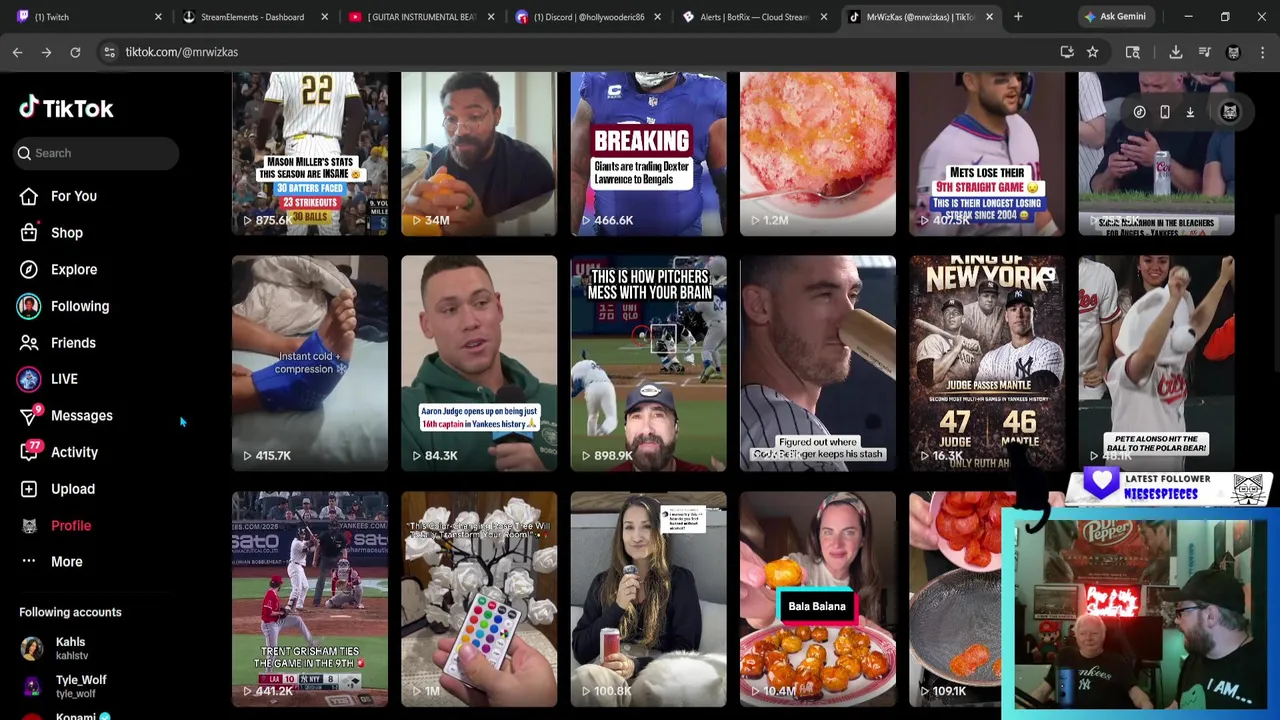Close the MrWizKas TikTok tab
This screenshot has height=720, width=1280.
(989, 17)
